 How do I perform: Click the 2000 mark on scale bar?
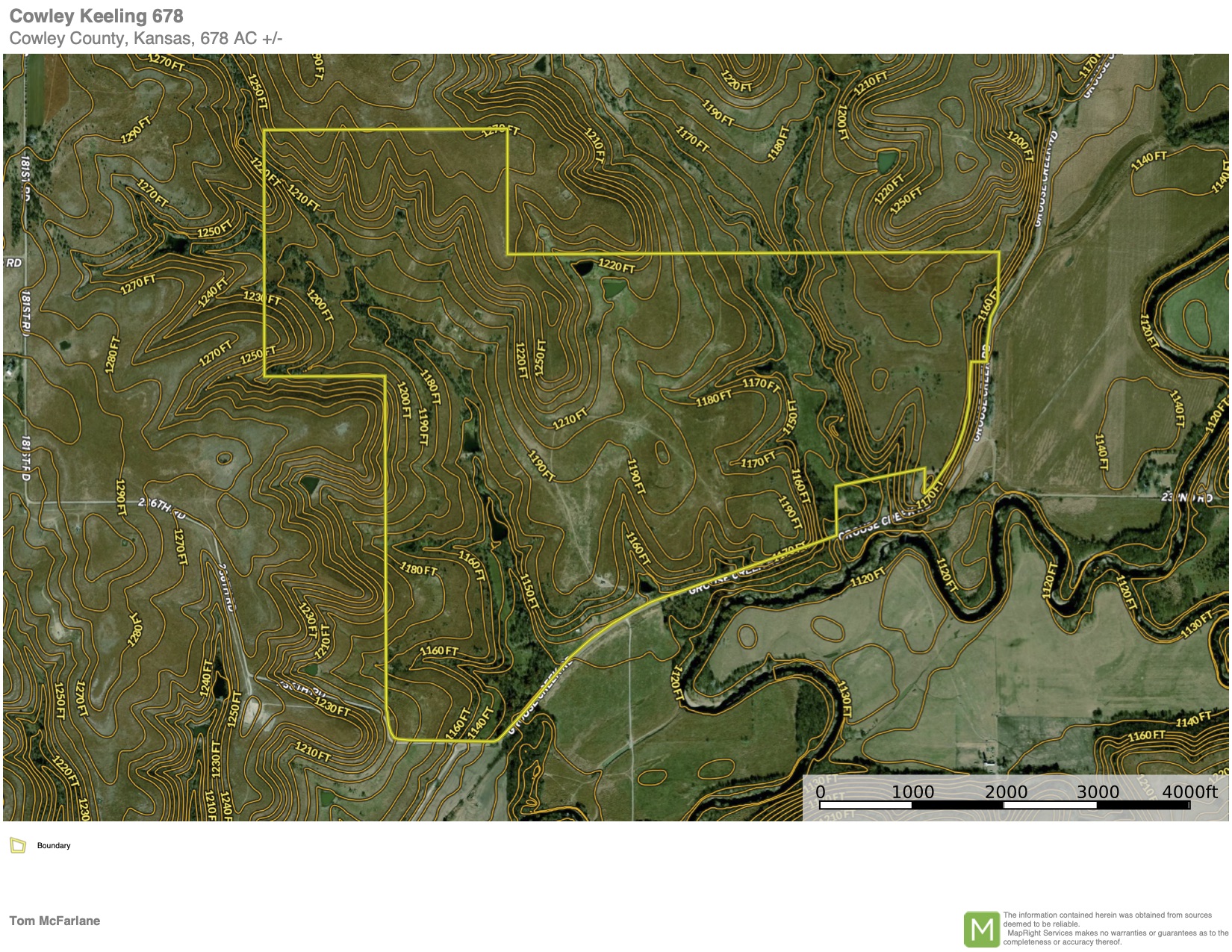tap(1006, 791)
